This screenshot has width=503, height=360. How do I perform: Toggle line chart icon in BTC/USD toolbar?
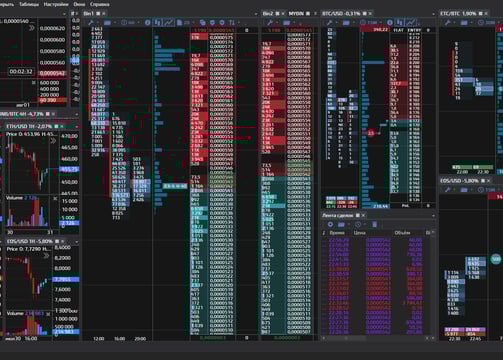411,22
